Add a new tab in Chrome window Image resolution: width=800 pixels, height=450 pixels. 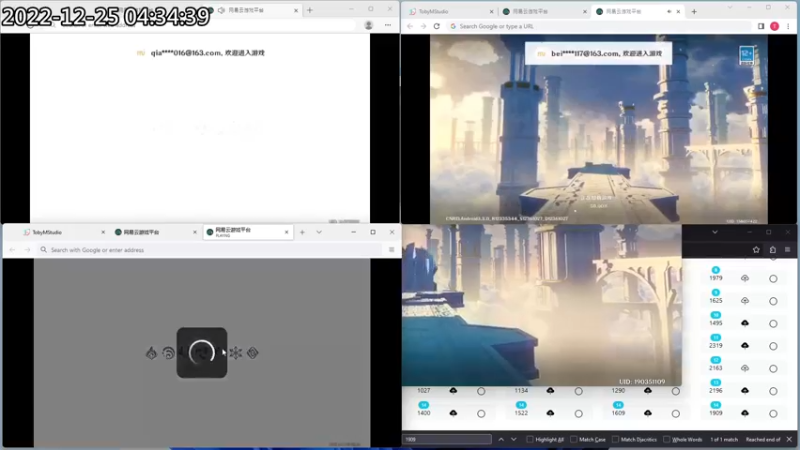[694, 11]
